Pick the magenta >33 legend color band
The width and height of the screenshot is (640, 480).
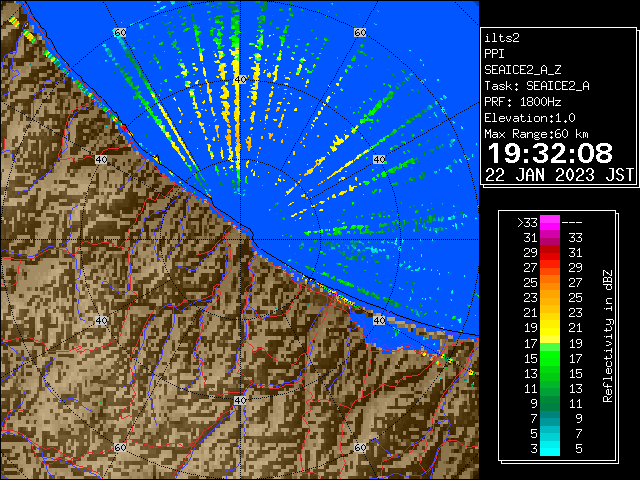pos(550,222)
